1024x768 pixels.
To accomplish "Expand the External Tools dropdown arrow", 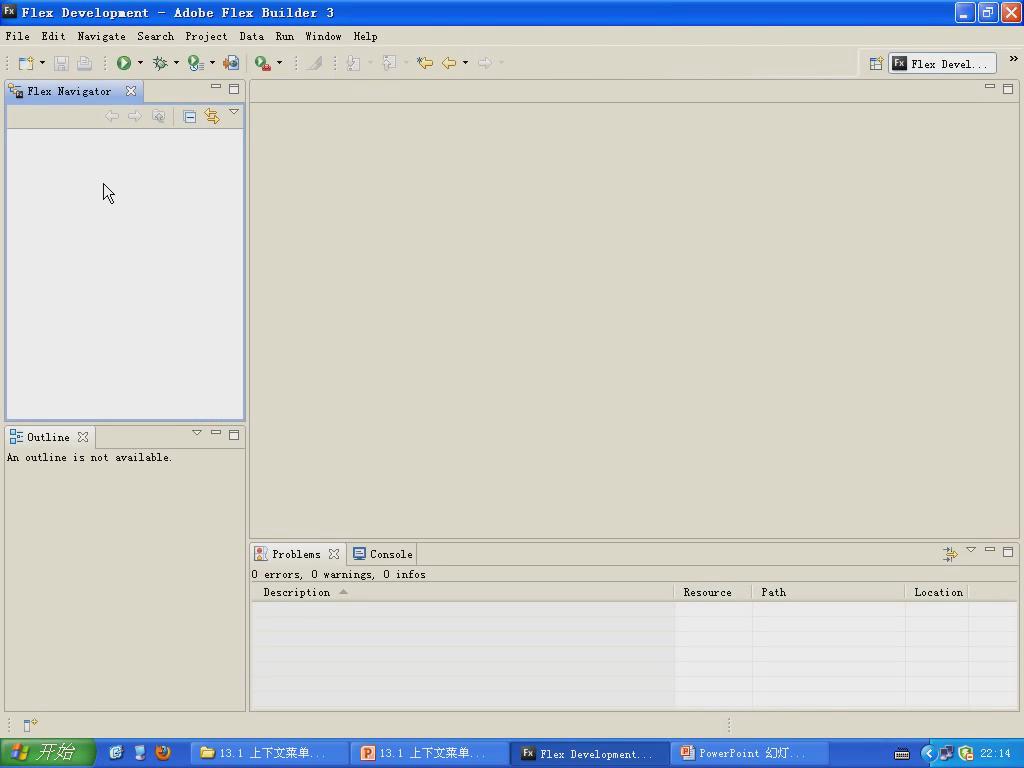I will pyautogui.click(x=280, y=63).
